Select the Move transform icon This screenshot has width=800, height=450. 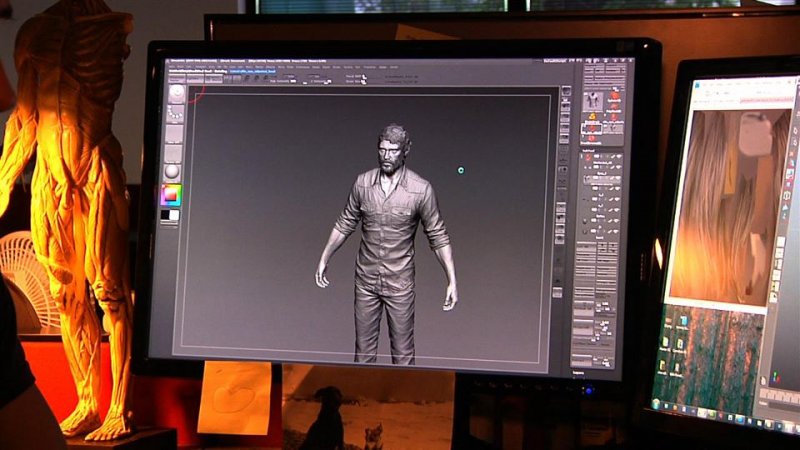click(x=247, y=79)
